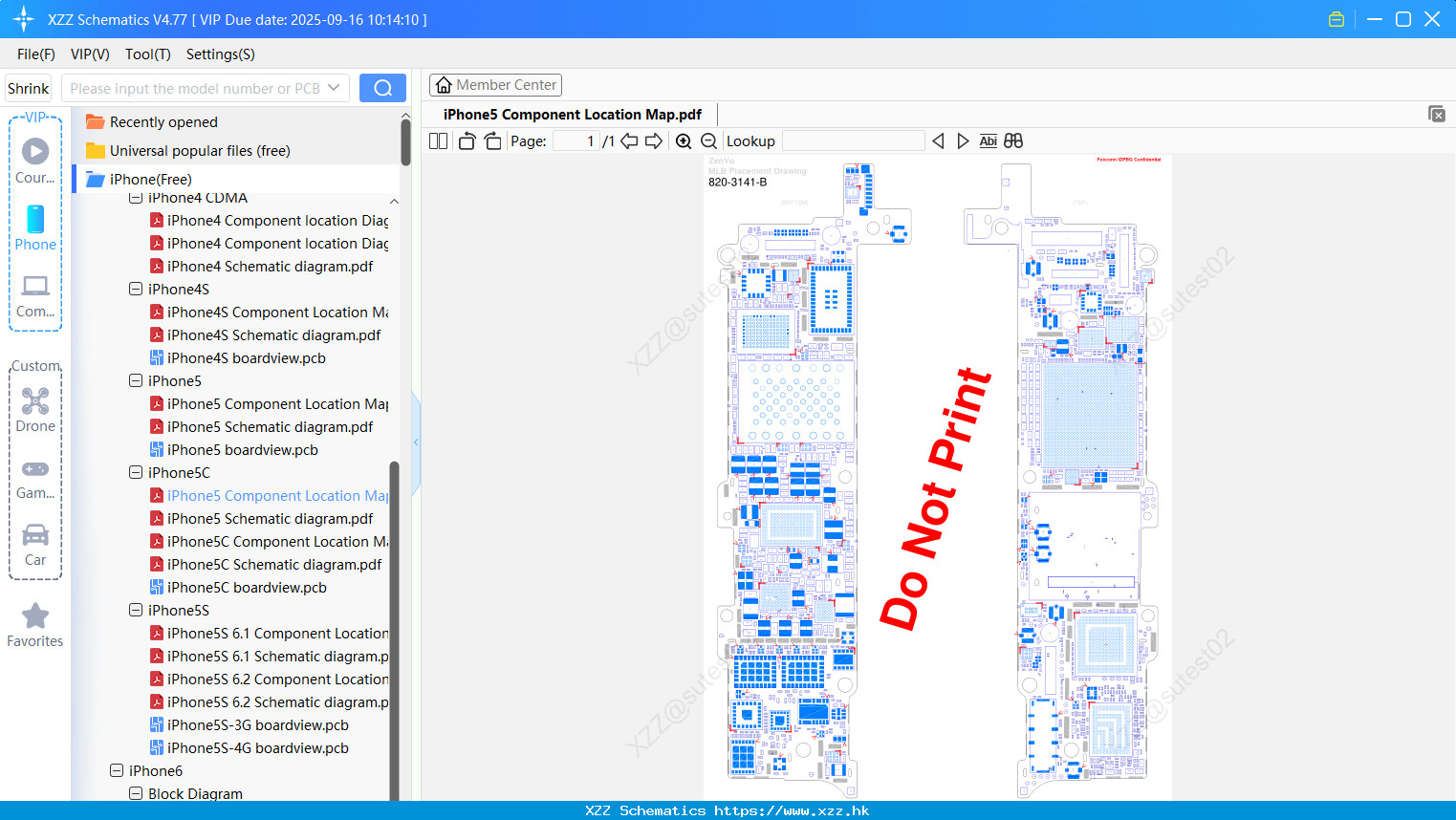1456x820 pixels.
Task: Open the File(F) menu
Action: (36, 54)
